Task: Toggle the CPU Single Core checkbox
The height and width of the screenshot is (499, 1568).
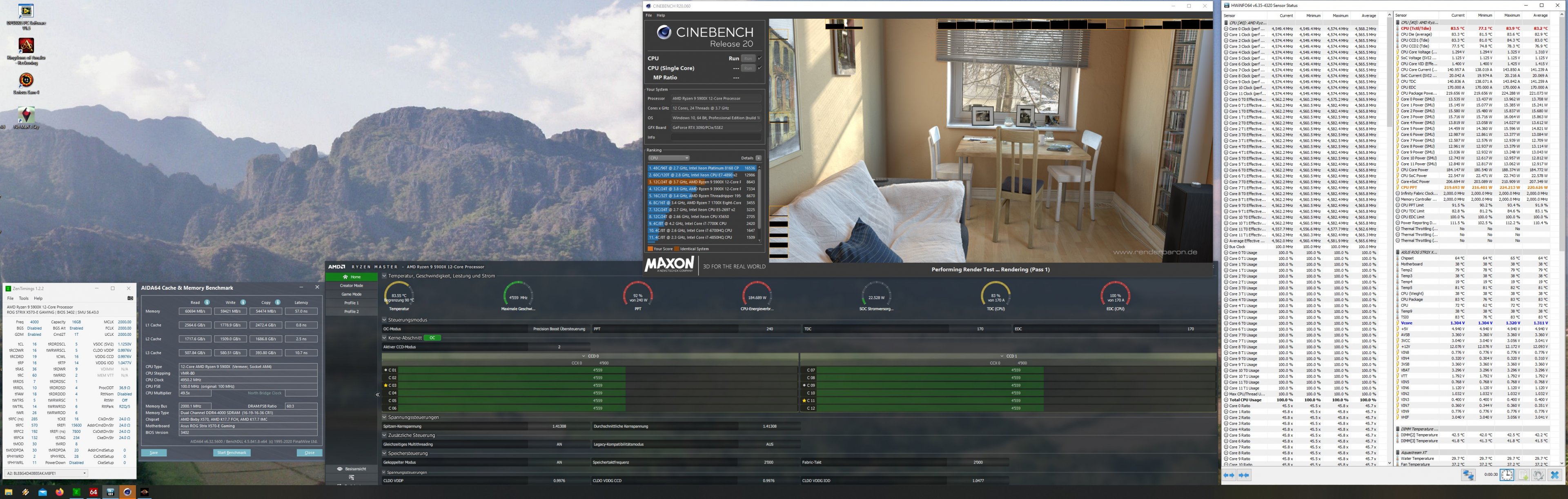Action: click(759, 68)
